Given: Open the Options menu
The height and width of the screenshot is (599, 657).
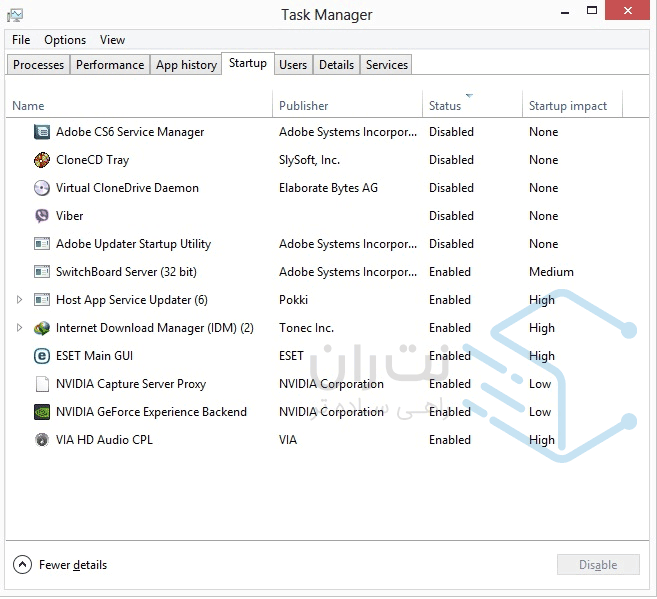Looking at the screenshot, I should (x=65, y=40).
